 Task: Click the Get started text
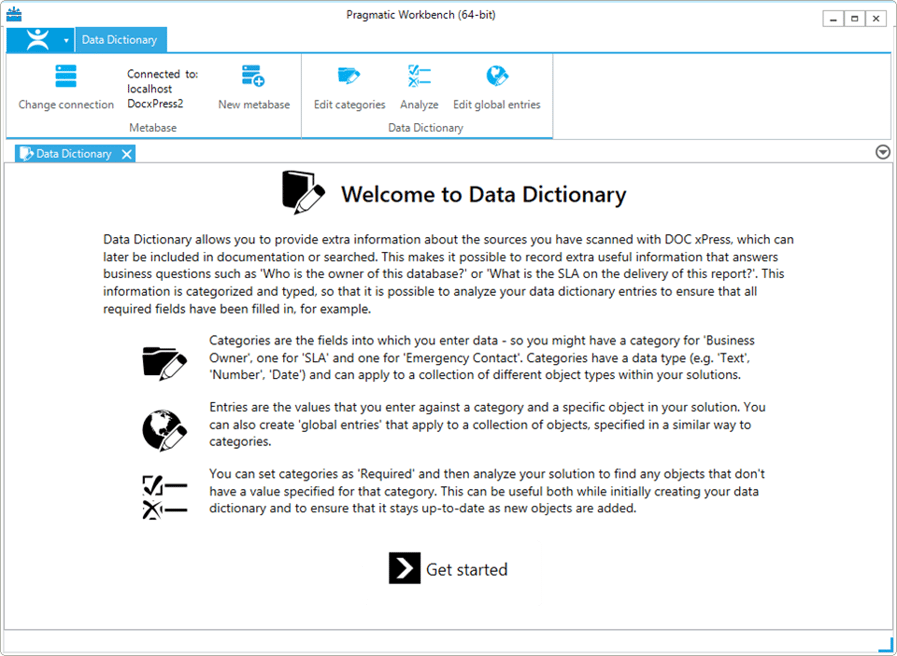(x=467, y=570)
